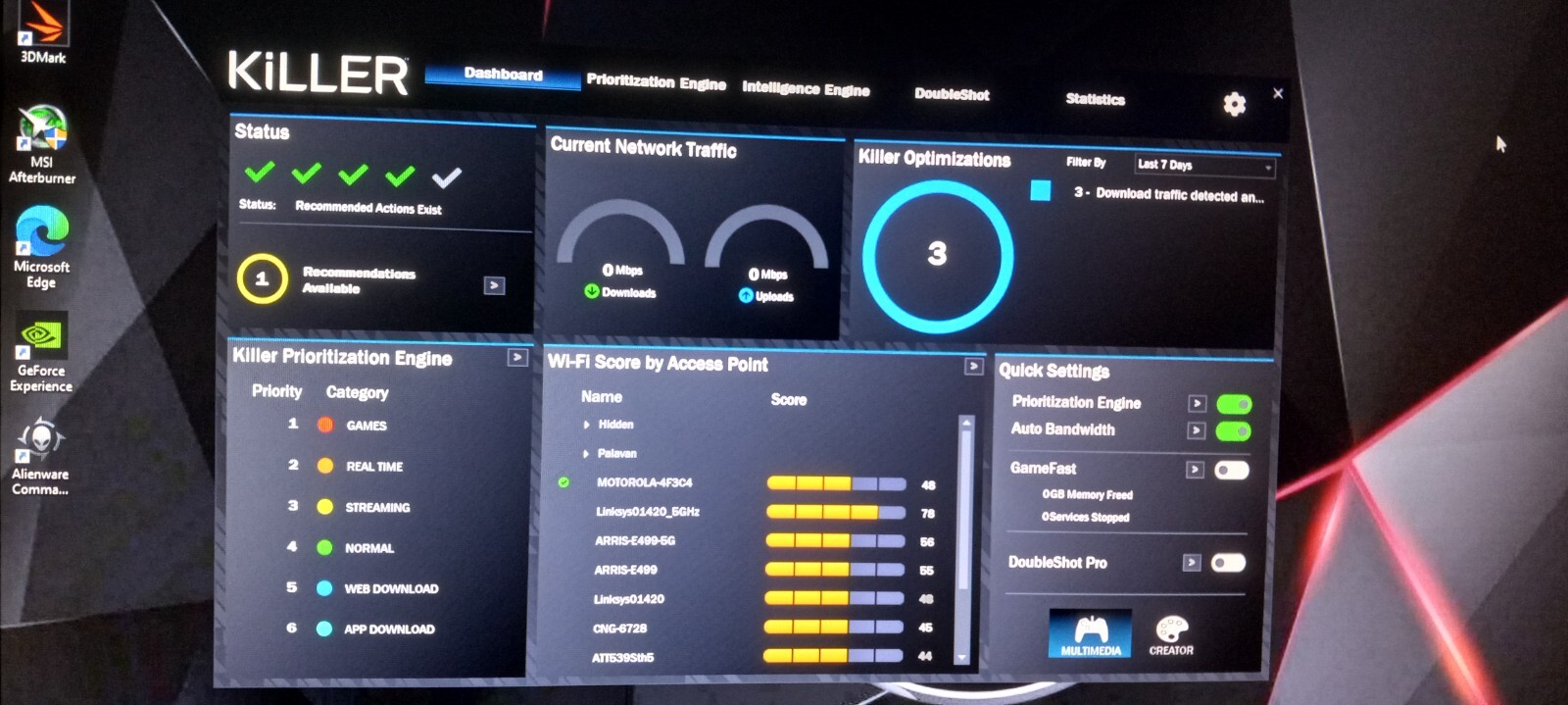
Task: Click the download traffic detected optimization entry
Action: [1169, 194]
